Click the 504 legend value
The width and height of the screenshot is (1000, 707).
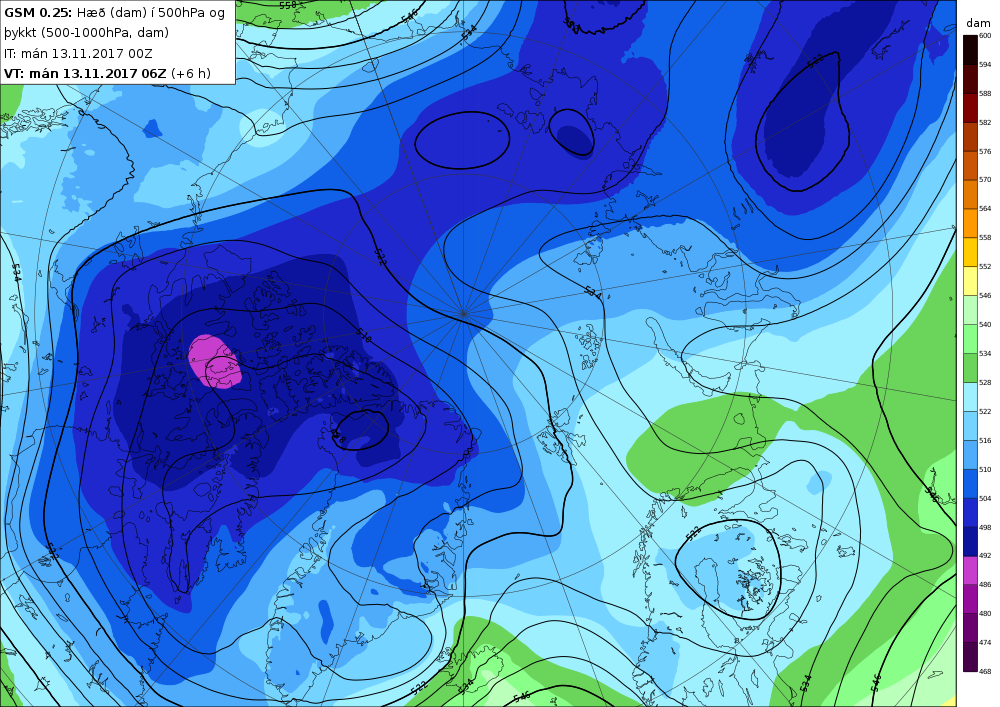point(985,499)
